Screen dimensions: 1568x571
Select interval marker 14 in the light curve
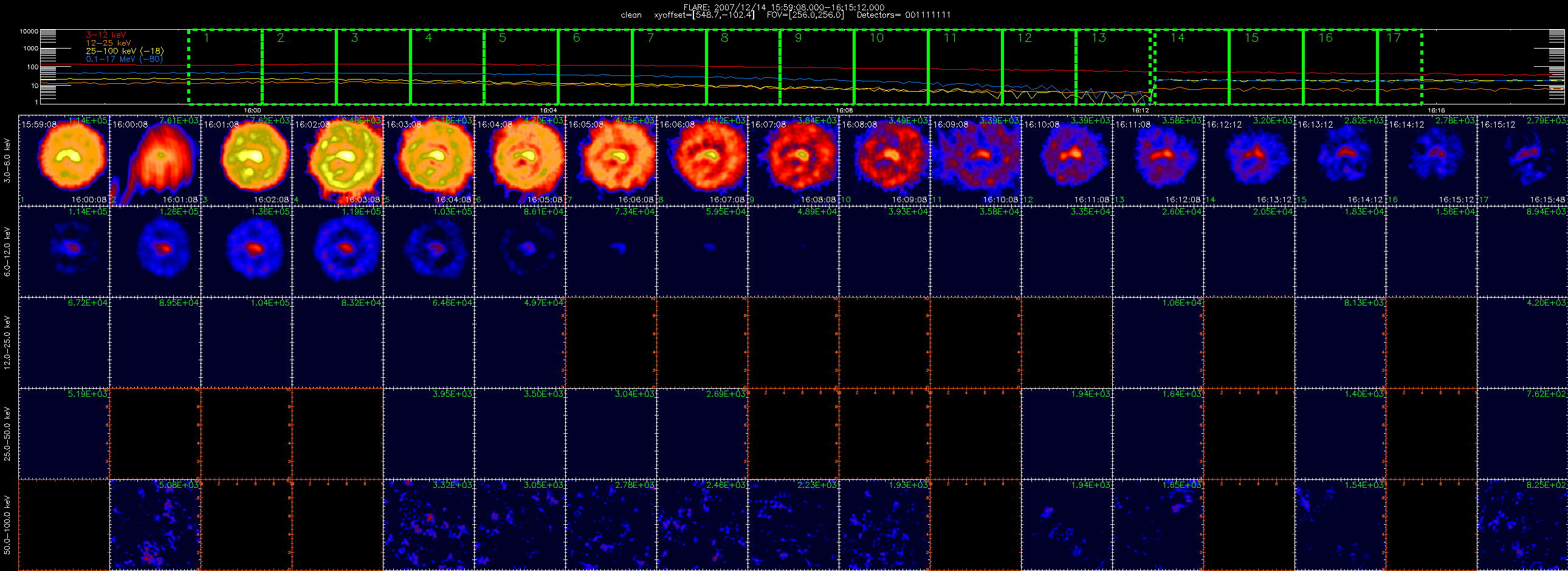click(1177, 38)
